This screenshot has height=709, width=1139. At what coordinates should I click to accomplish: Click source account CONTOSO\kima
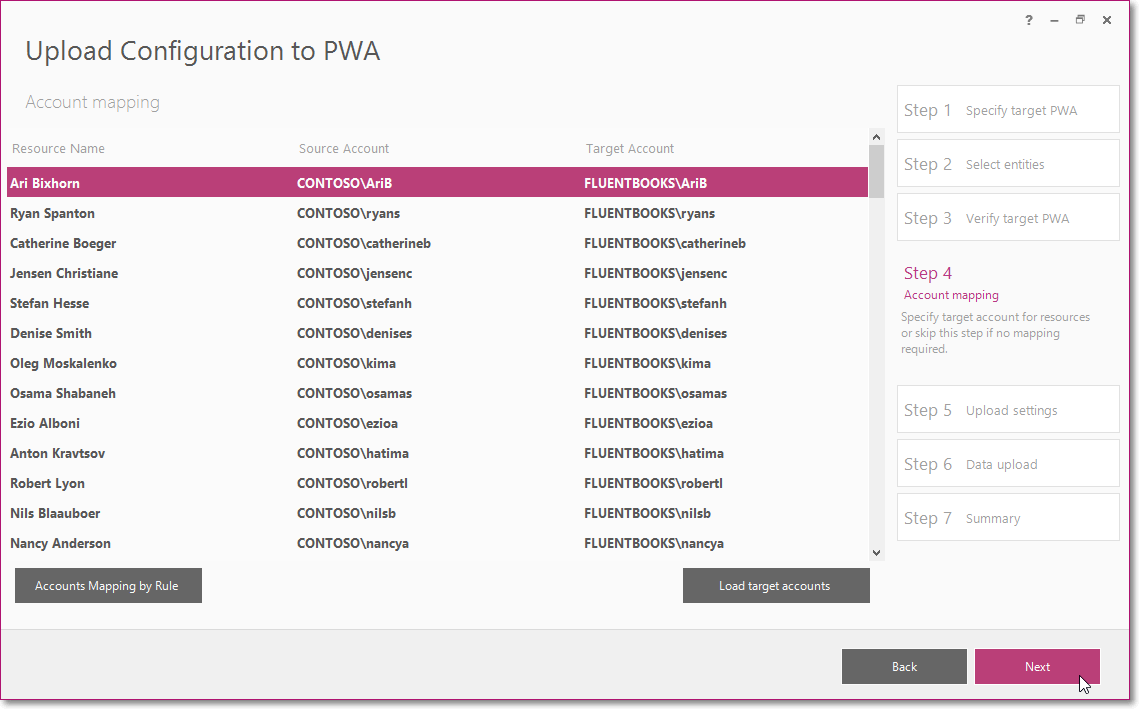346,363
